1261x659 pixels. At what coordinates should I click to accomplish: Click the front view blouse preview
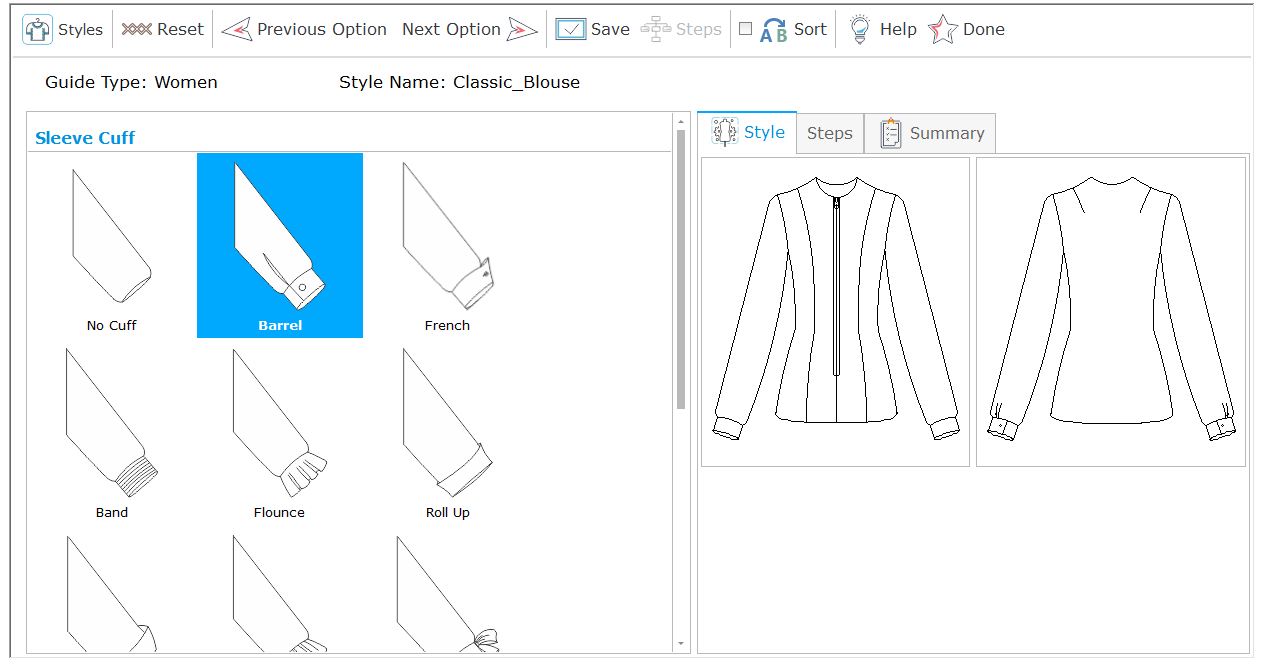(835, 311)
